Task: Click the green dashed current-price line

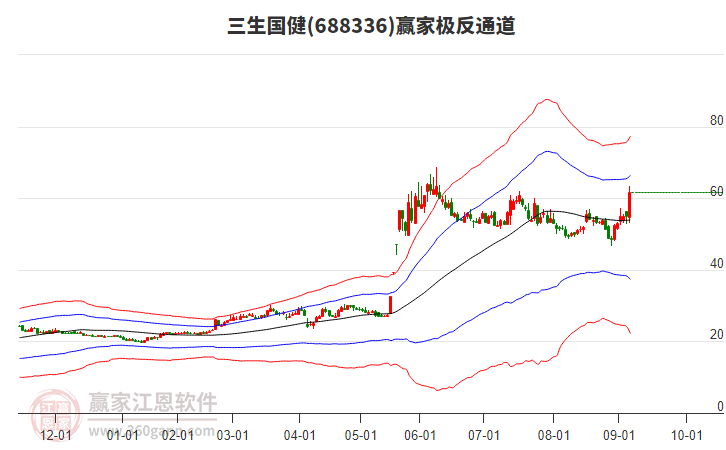Action: [677, 192]
